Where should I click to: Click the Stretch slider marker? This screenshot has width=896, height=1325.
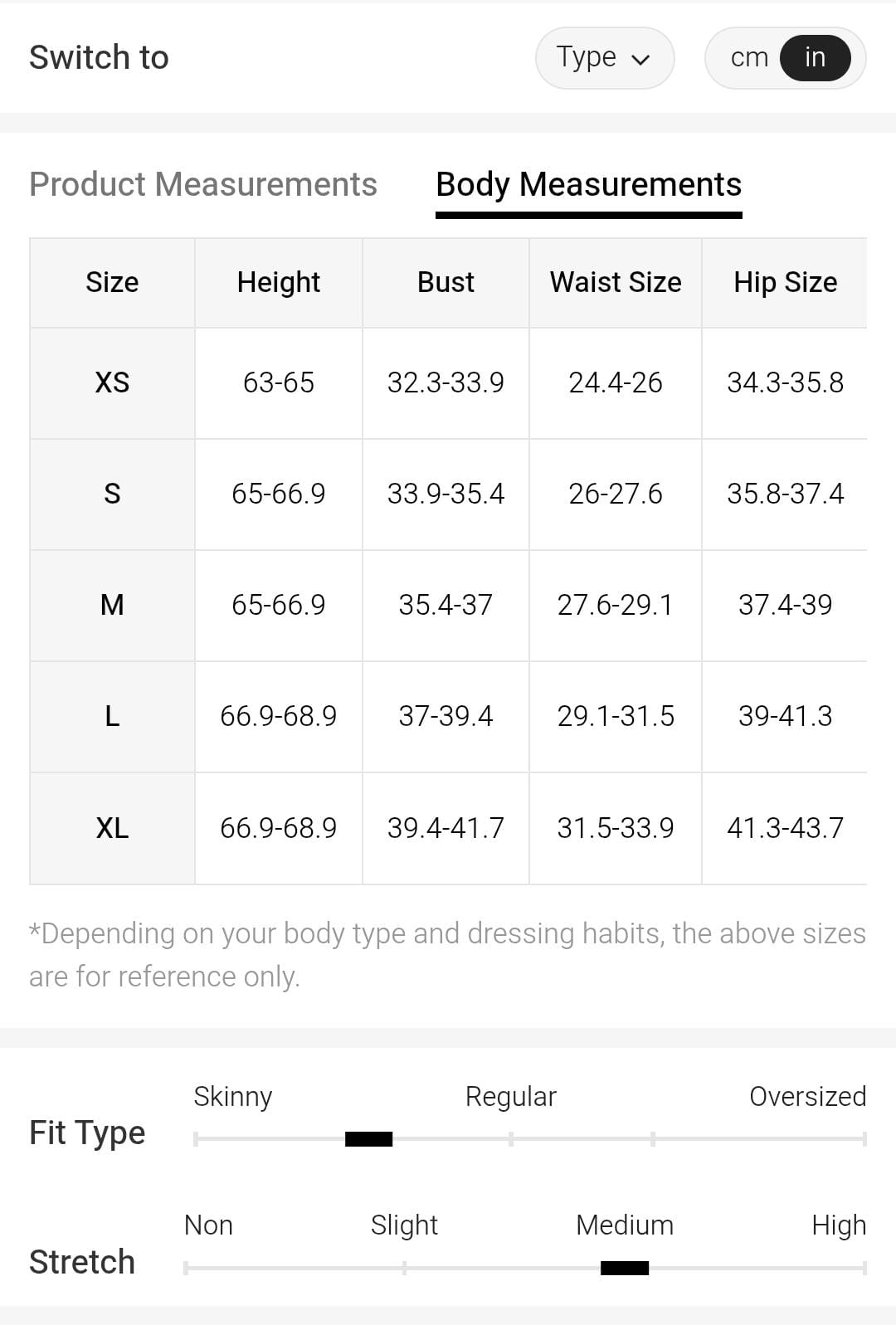[625, 1268]
